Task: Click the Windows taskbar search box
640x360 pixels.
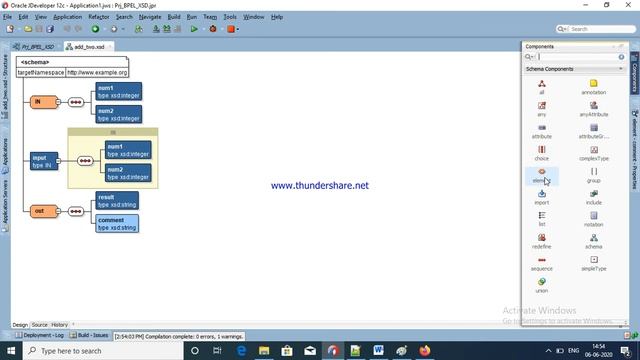Action: 103,351
